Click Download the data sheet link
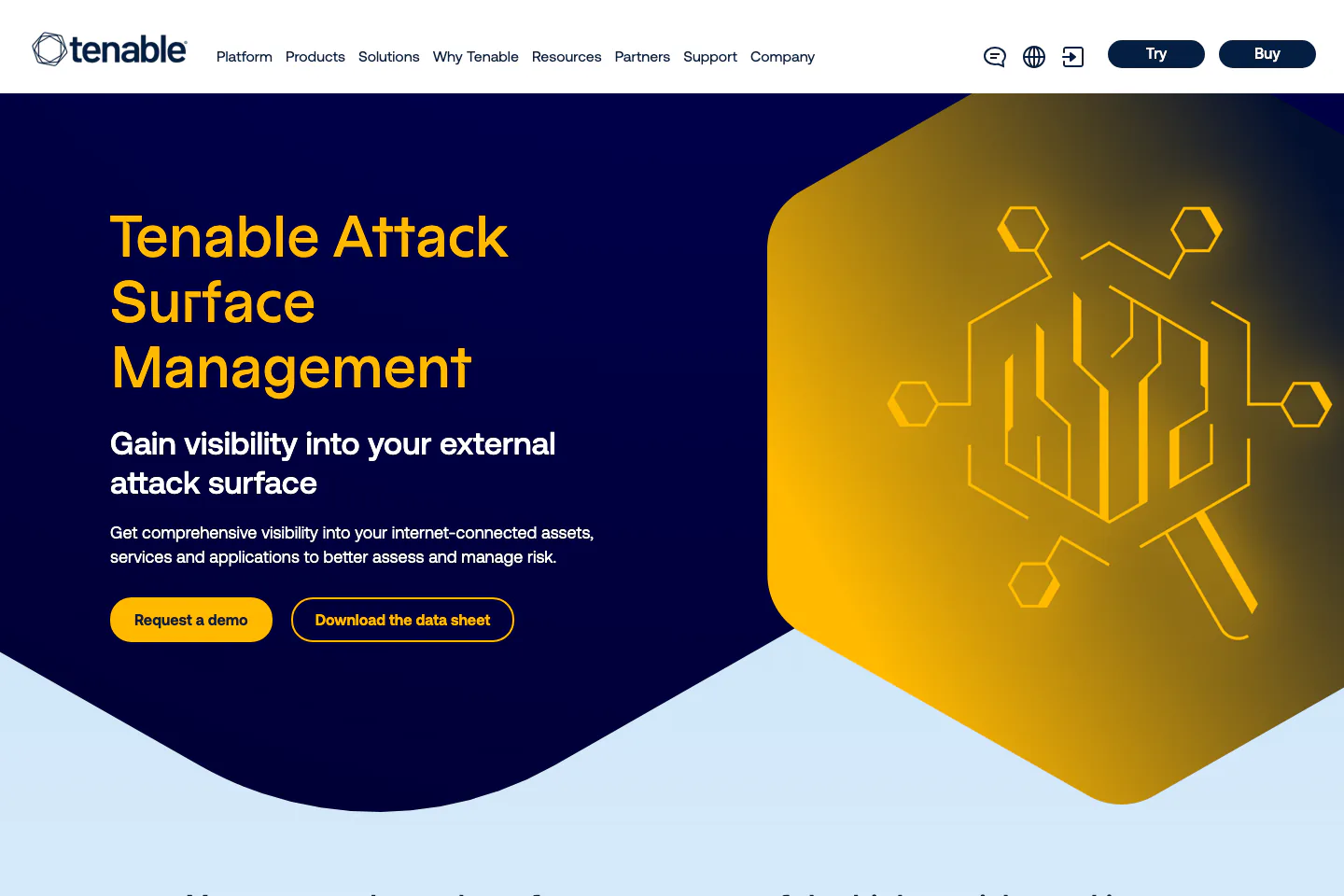 click(402, 620)
